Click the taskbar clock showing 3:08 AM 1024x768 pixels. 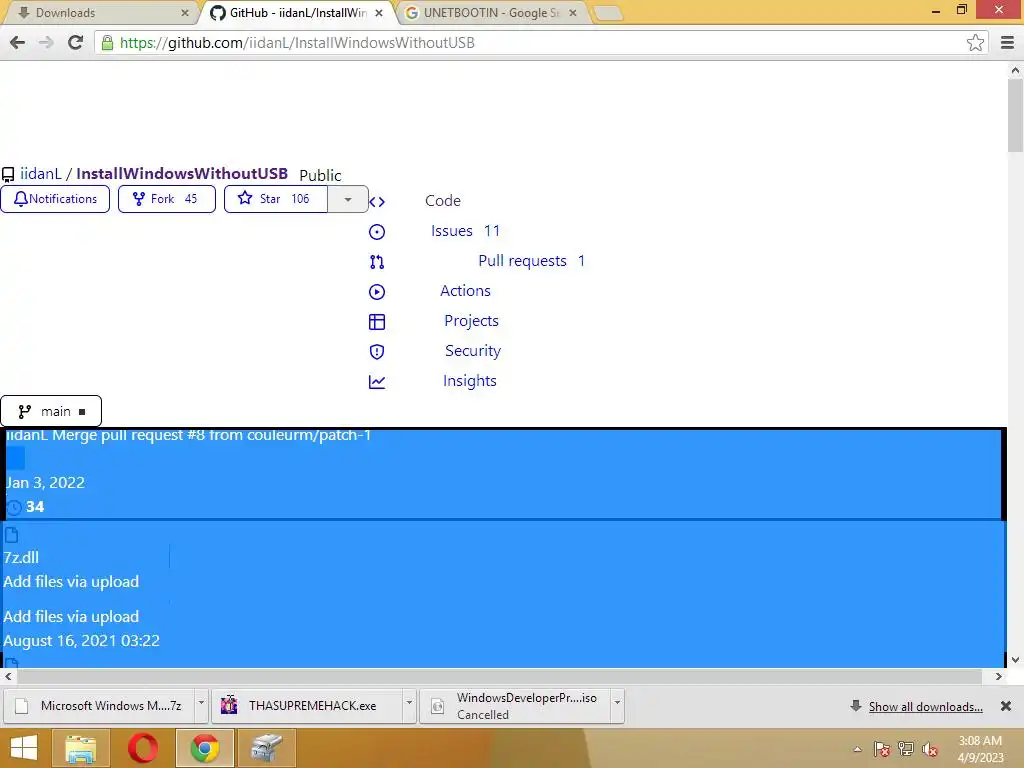(x=980, y=749)
